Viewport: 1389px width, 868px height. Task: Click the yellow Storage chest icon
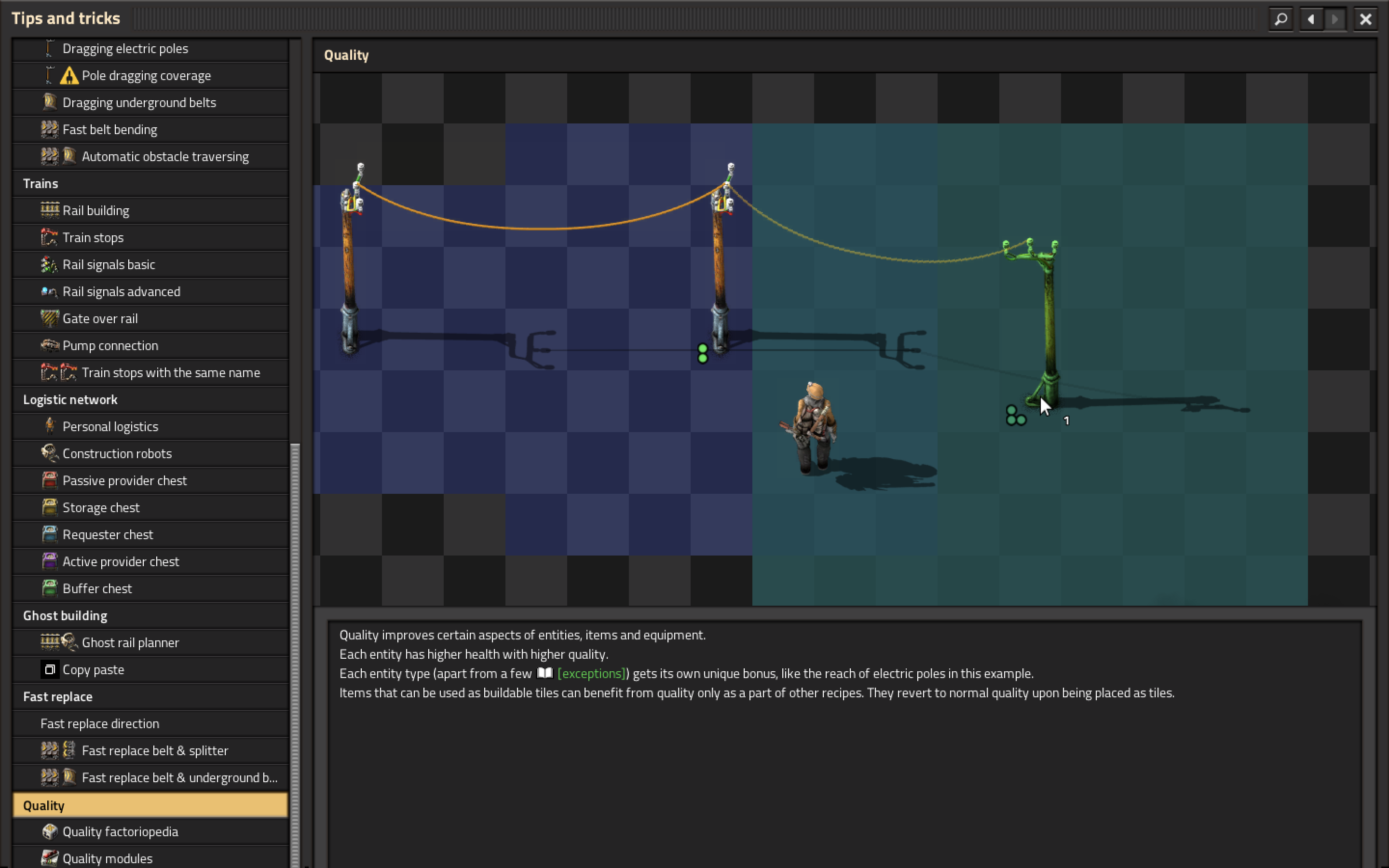coord(50,507)
